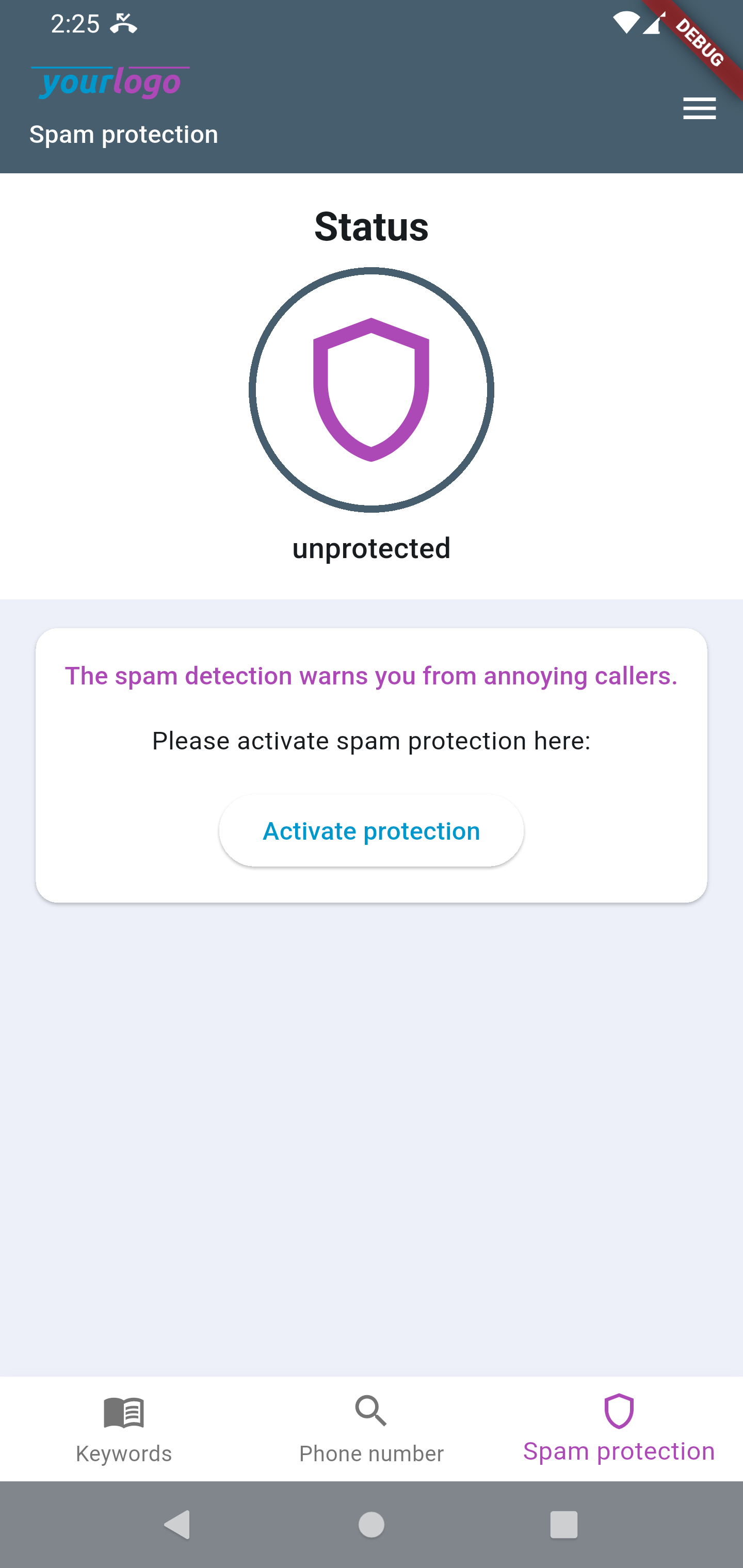Tap the Keywords book icon
The width and height of the screenshot is (743, 1568).
click(x=124, y=1412)
